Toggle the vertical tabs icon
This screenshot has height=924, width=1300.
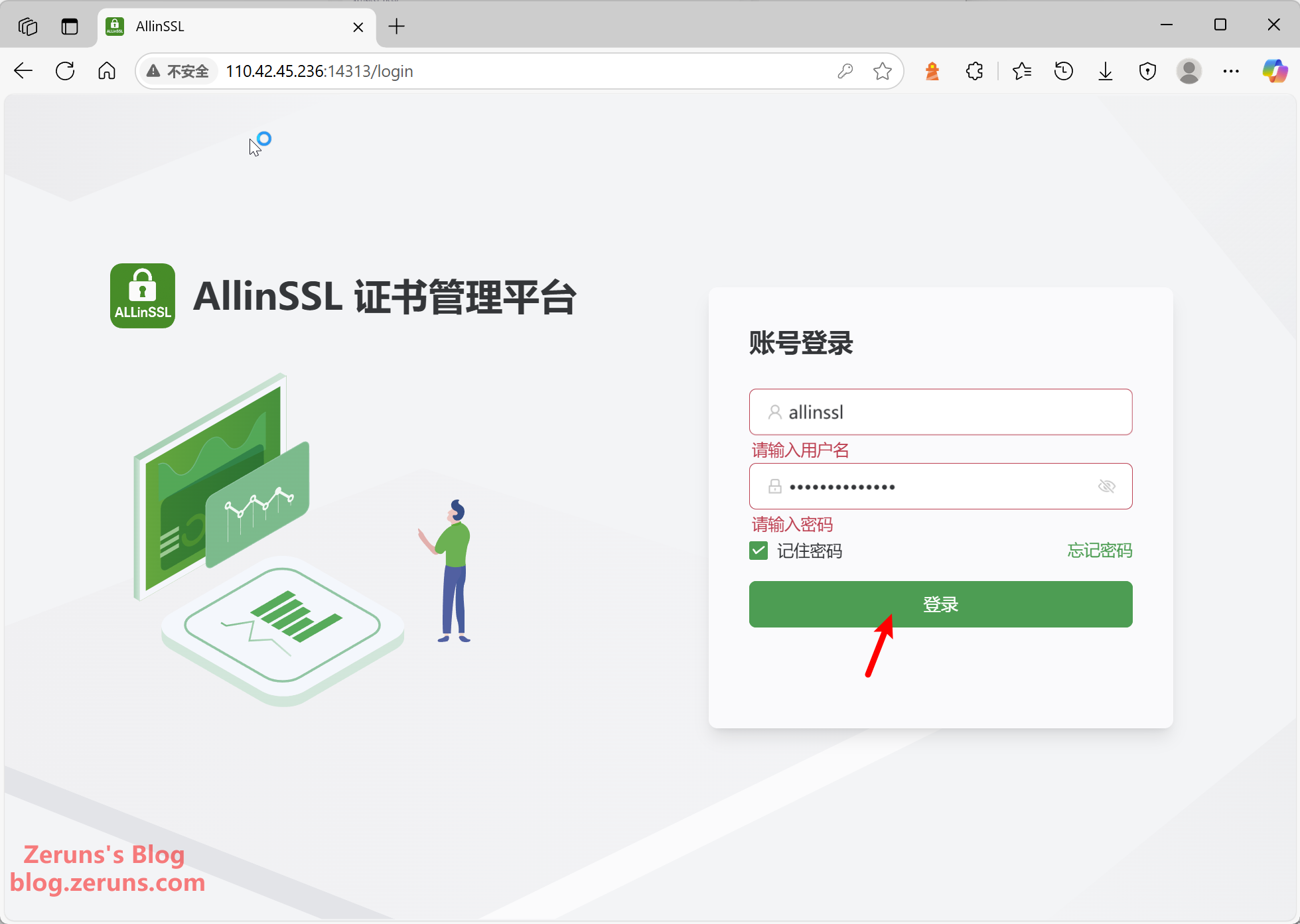pyautogui.click(x=70, y=27)
